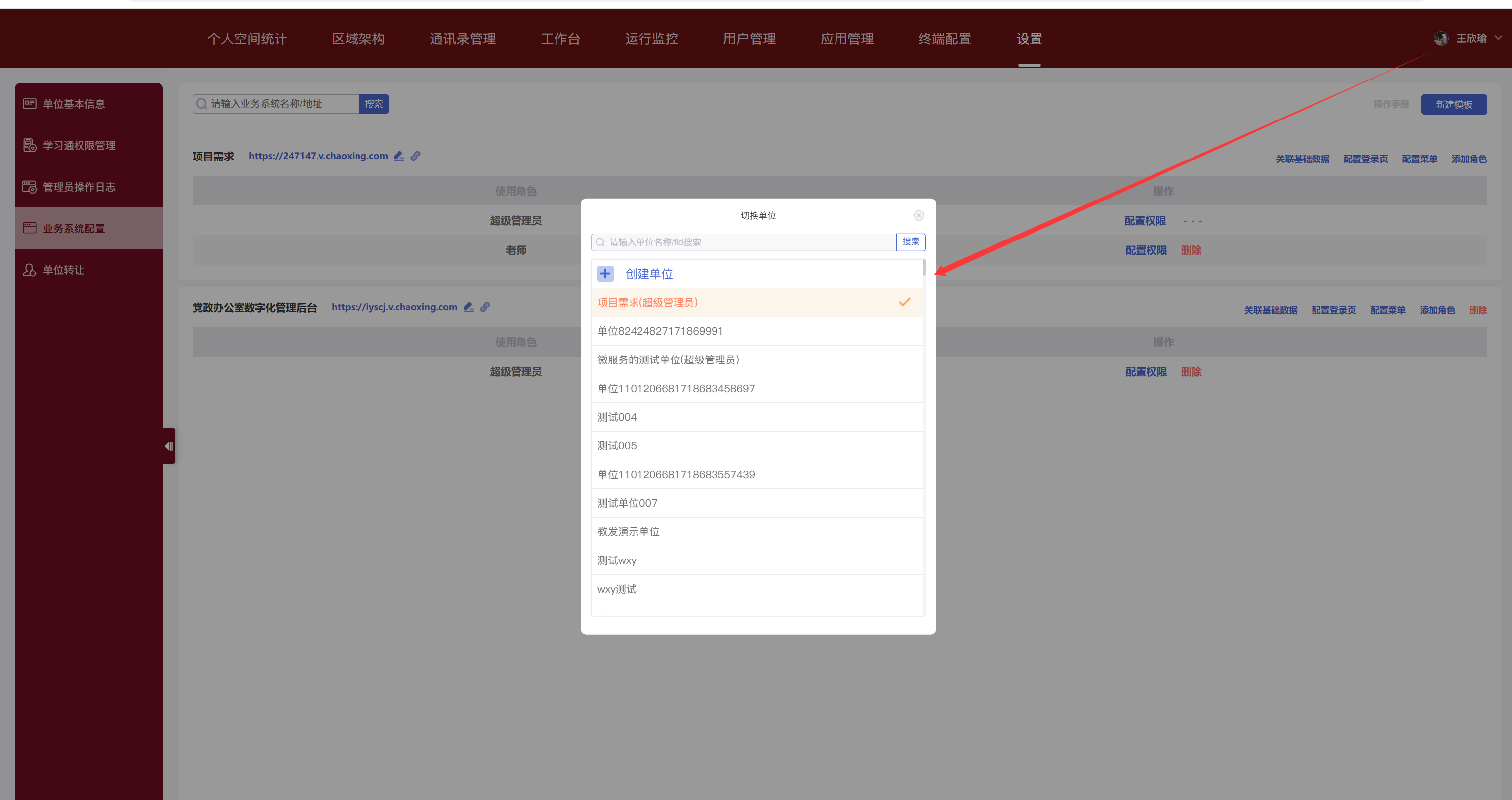Click copy link icon beside 247147.v.chaoxing.com
1512x800 pixels.
pyautogui.click(x=416, y=156)
